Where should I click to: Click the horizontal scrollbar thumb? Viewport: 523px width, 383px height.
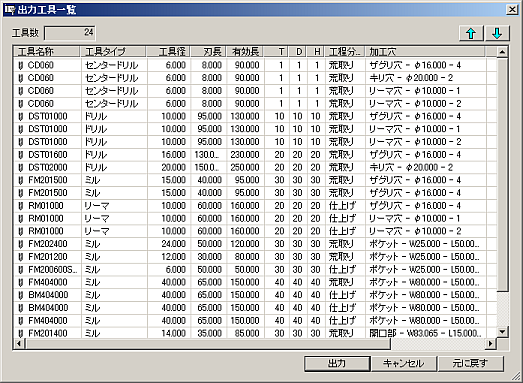click(x=207, y=343)
